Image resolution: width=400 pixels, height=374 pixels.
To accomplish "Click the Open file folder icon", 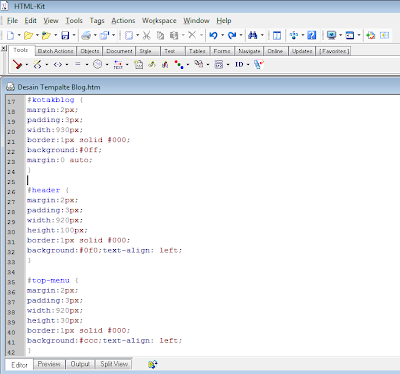I will tap(29, 35).
